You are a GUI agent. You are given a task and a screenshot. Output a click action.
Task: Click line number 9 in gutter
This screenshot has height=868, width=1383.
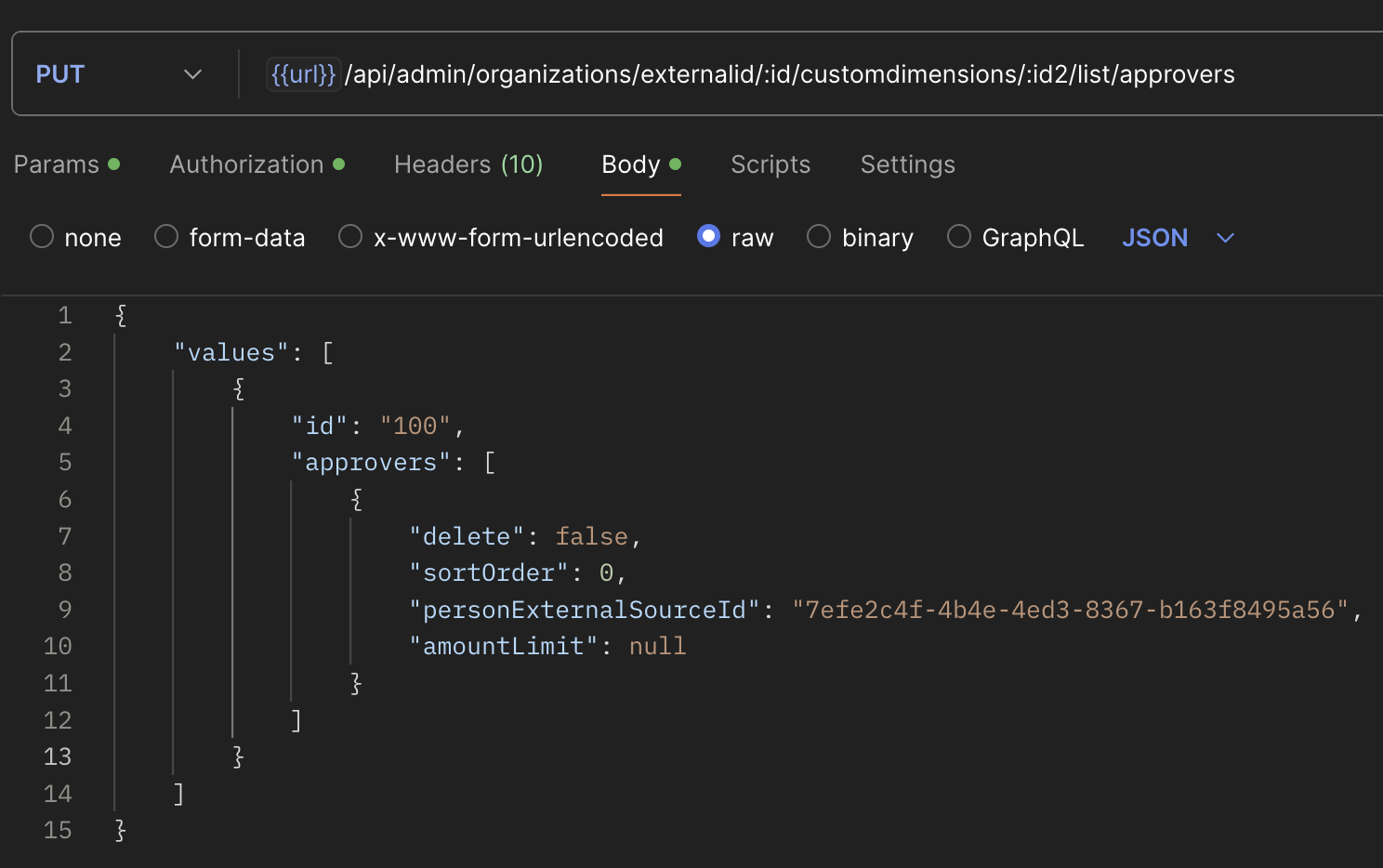click(65, 610)
